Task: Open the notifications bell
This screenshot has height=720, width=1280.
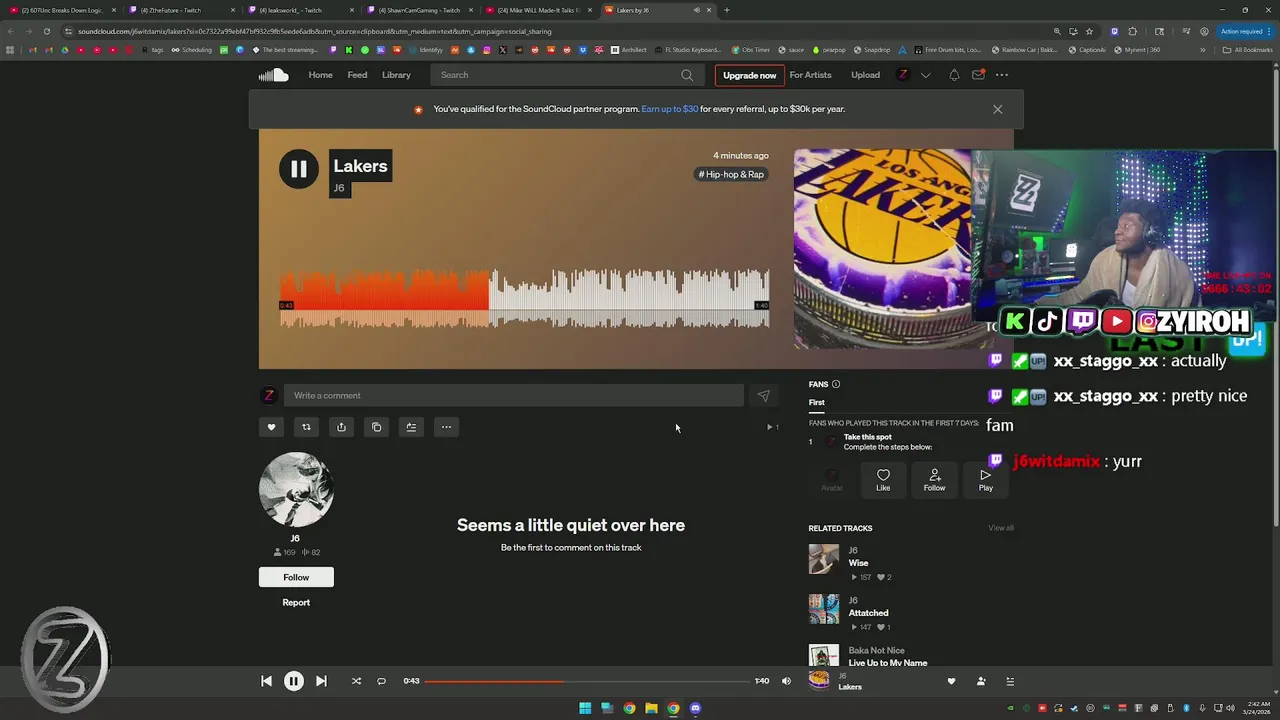Action: tap(954, 75)
